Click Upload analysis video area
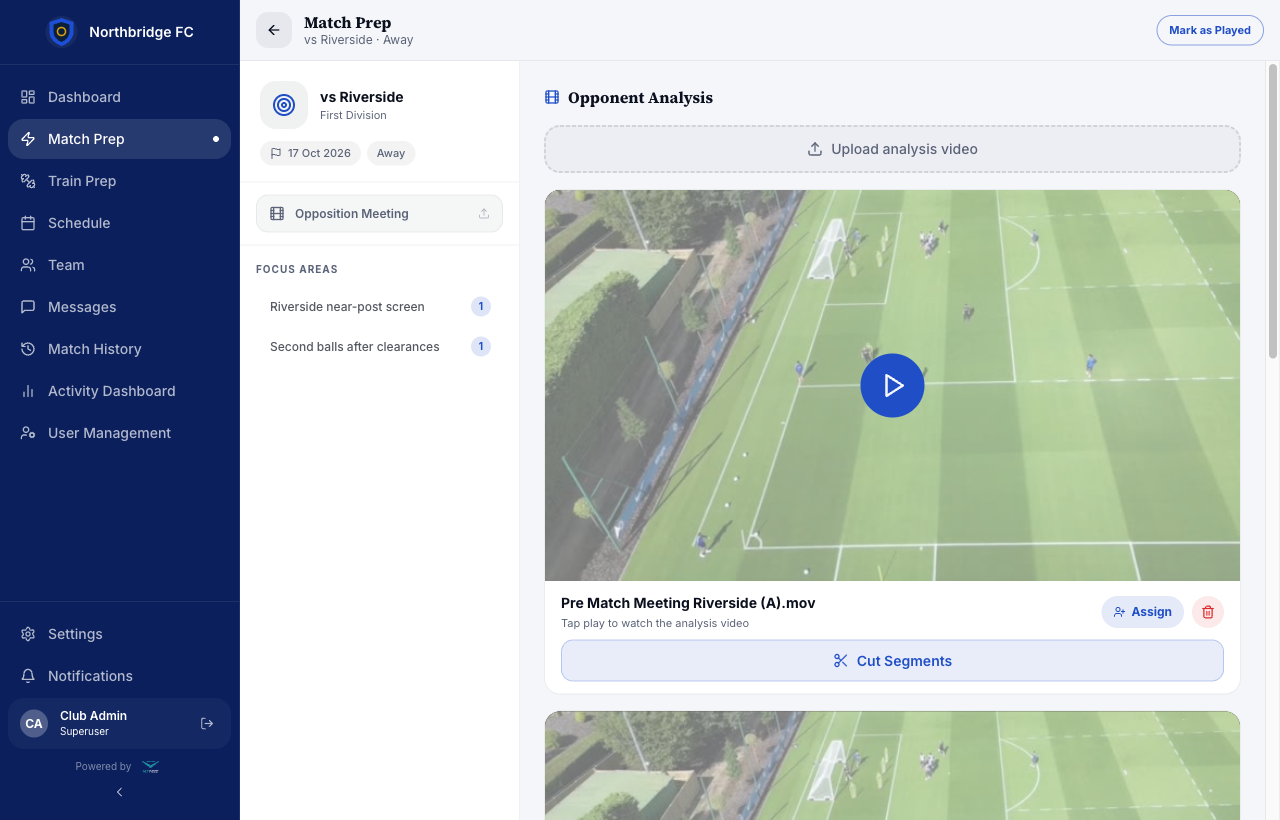Viewport: 1280px width, 820px height. [x=892, y=149]
